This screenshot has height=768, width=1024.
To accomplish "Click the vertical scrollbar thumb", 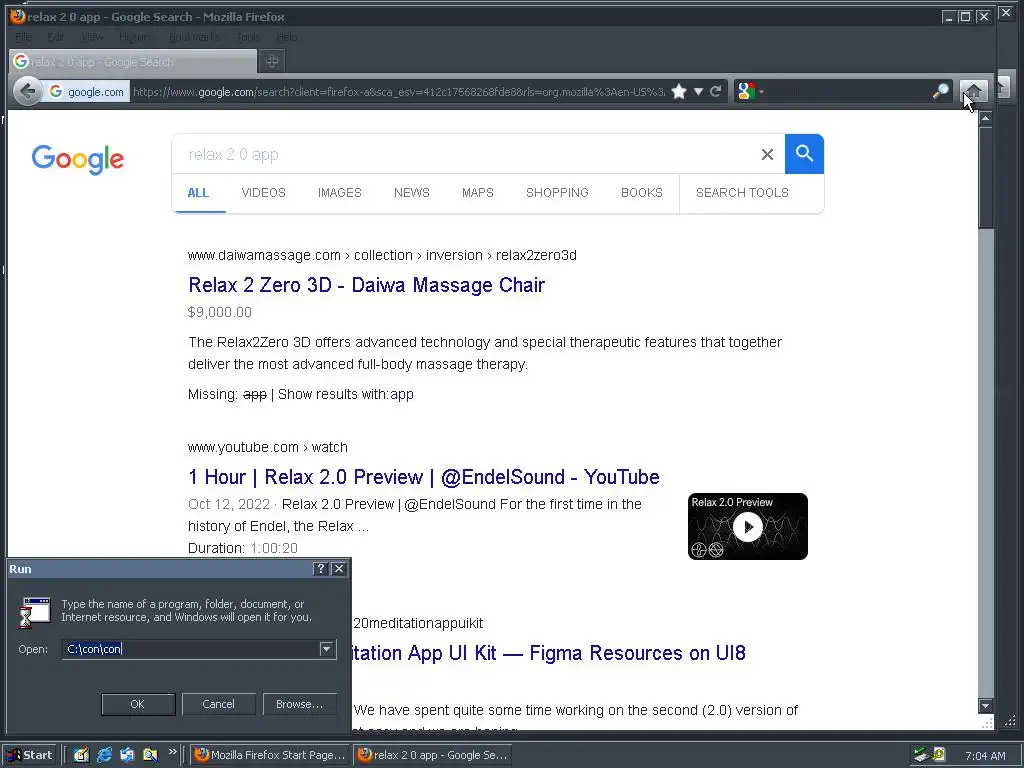I will 985,177.
